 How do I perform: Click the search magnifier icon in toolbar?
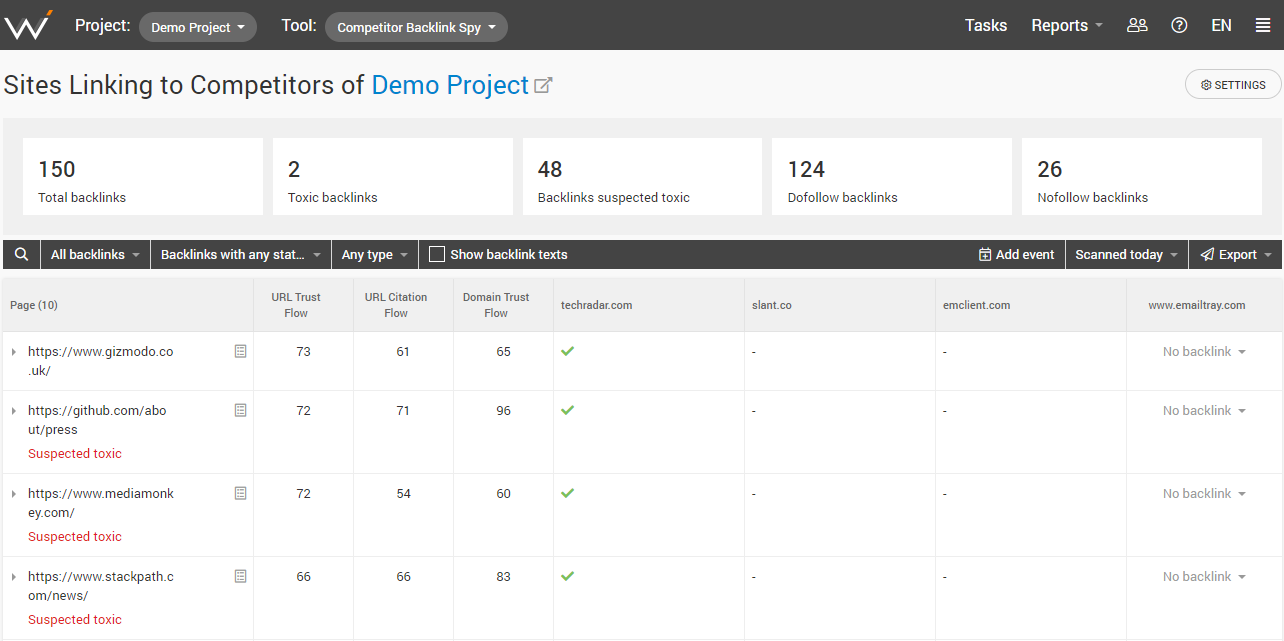tap(22, 255)
